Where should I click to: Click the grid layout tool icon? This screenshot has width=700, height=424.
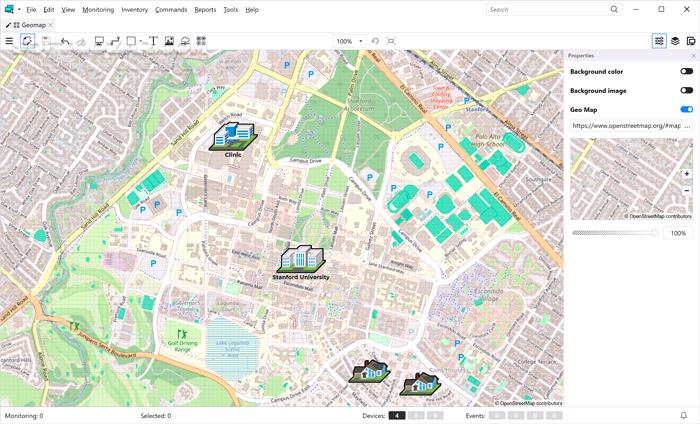click(x=201, y=41)
